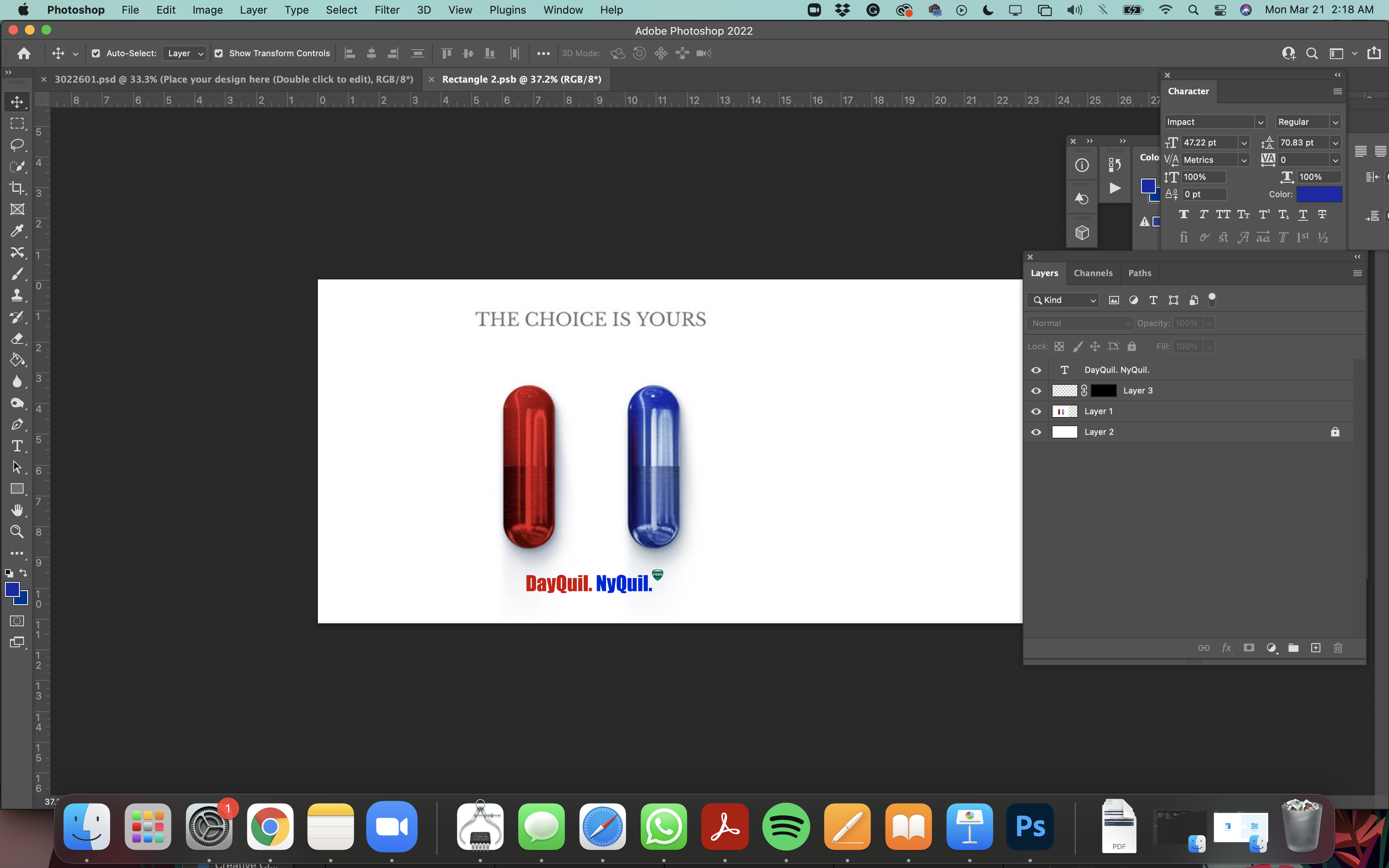Select the Frame tool
Screen dimensions: 1389x868
point(17,210)
